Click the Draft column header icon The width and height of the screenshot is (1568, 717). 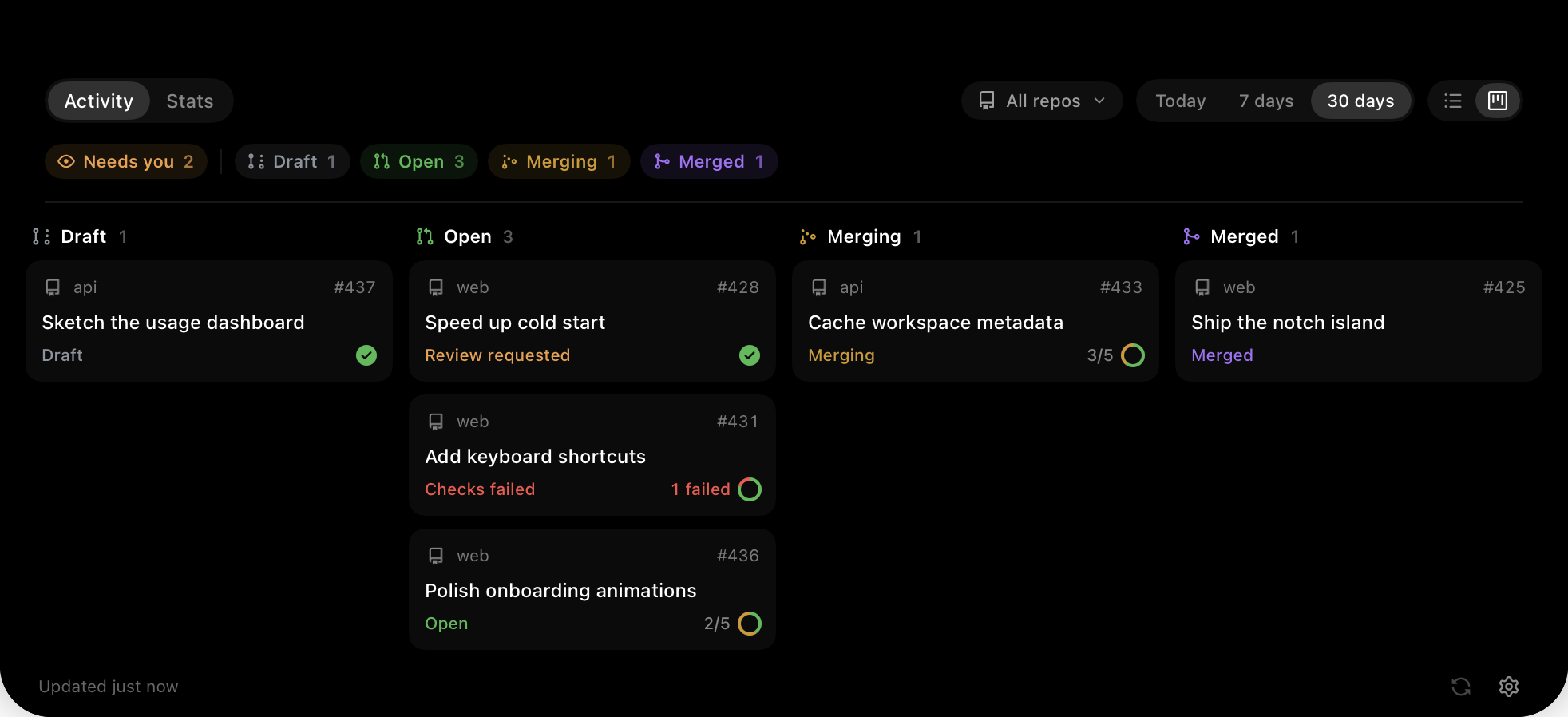(42, 236)
